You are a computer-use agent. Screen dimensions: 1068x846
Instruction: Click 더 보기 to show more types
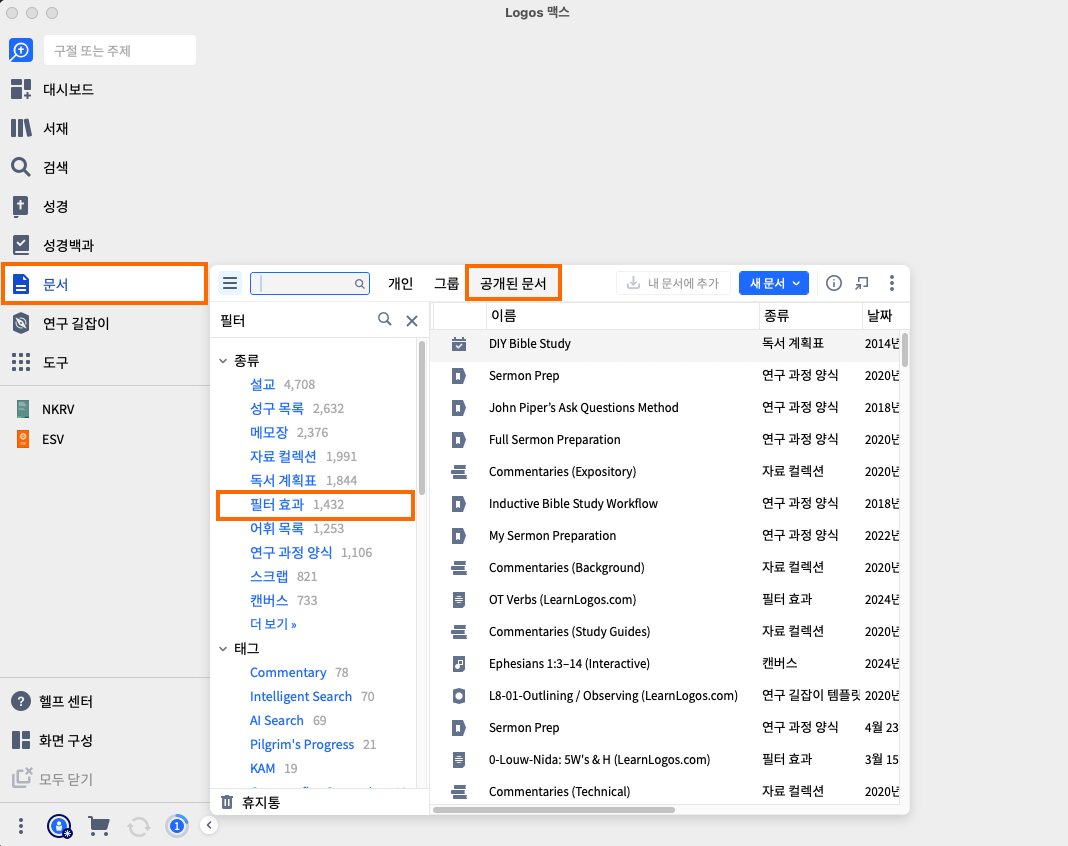(273, 623)
